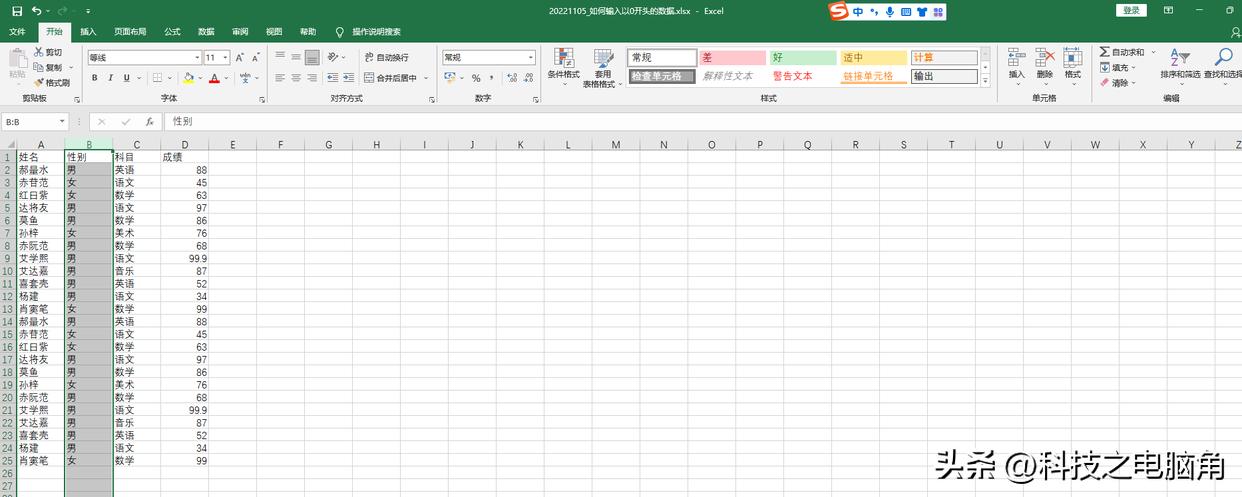Toggle Wrap Text (自动换行)

pos(386,58)
